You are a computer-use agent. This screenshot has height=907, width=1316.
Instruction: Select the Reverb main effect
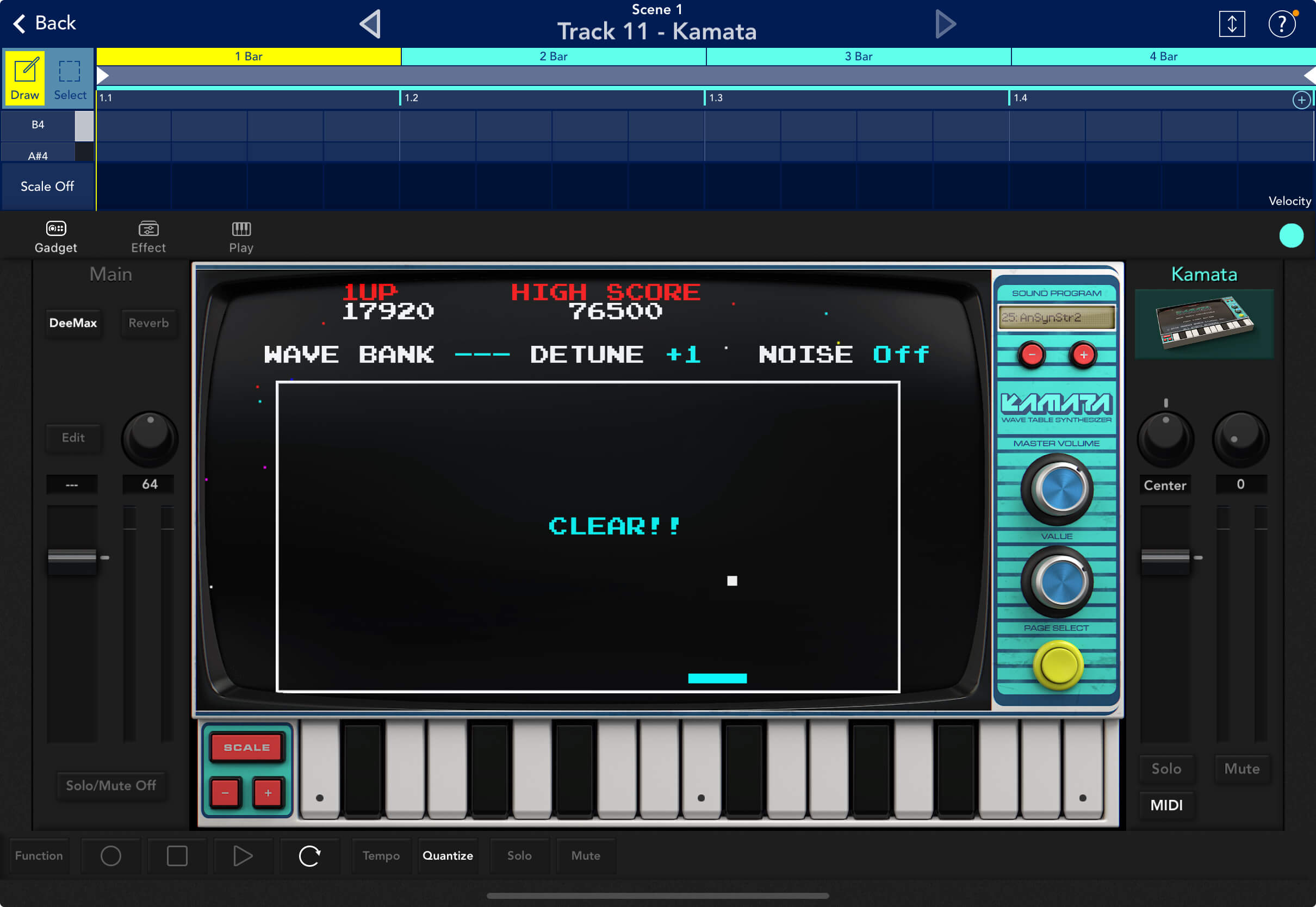pos(148,323)
